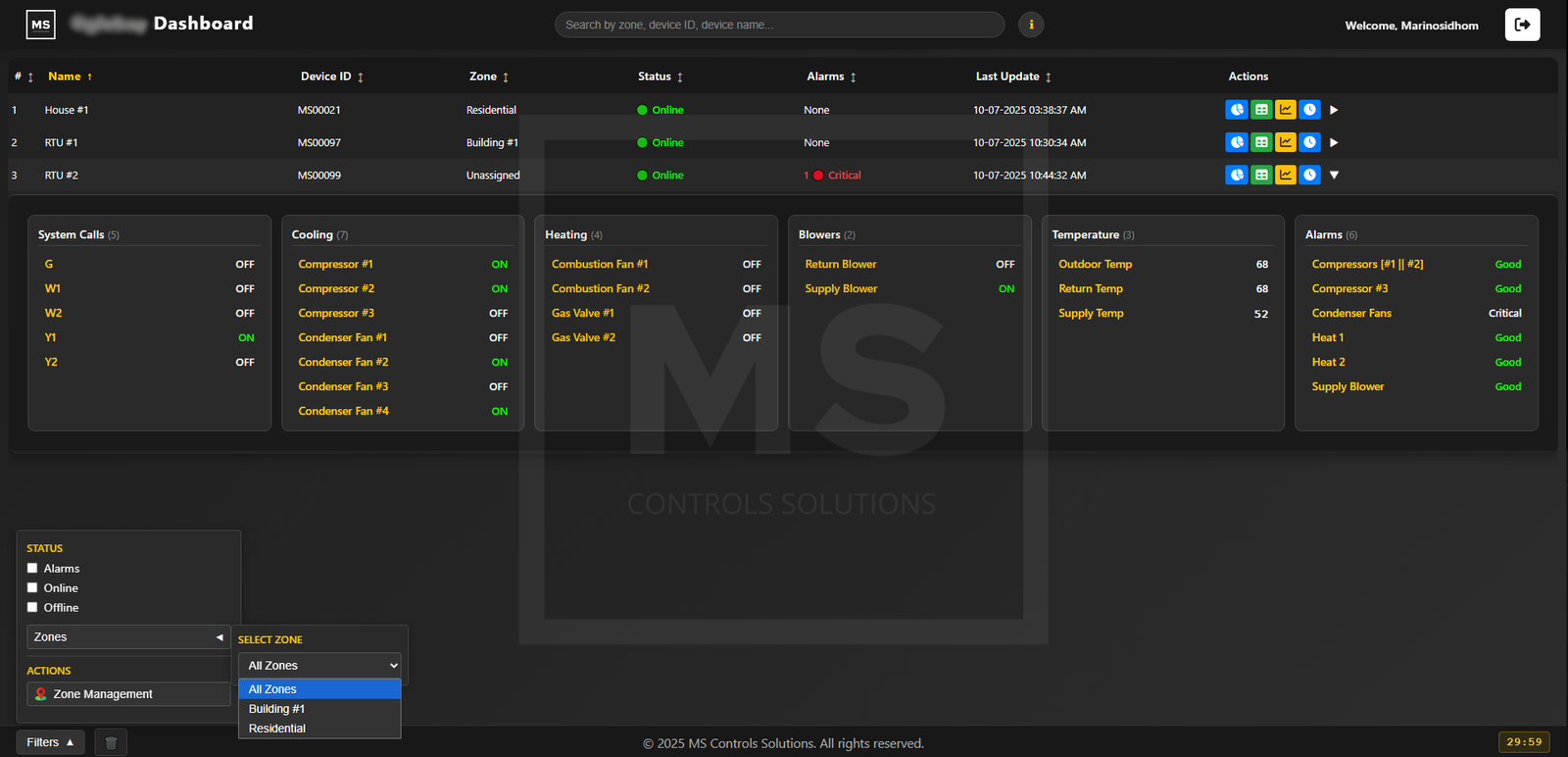Click W2 system call entry
The image size is (1568, 757).
[53, 313]
